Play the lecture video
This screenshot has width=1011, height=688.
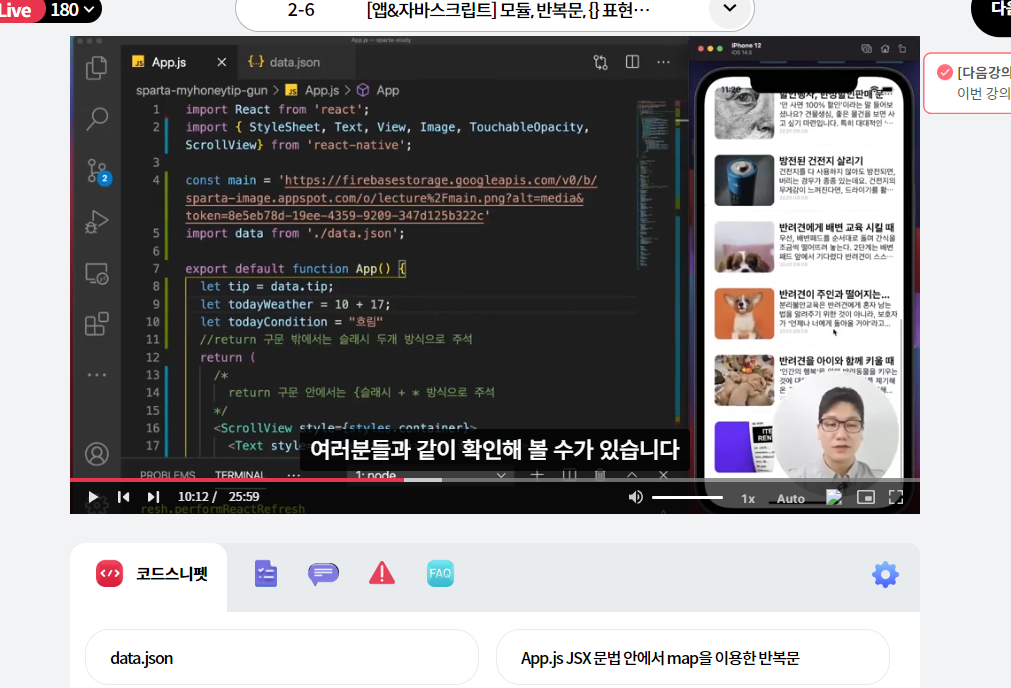coord(93,497)
